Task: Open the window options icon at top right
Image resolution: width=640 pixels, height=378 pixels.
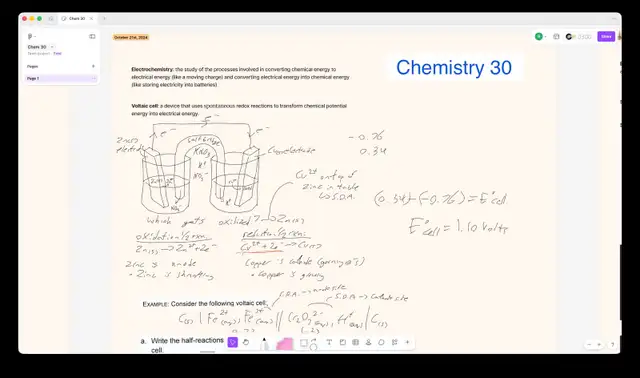Action: pyautogui.click(x=614, y=19)
